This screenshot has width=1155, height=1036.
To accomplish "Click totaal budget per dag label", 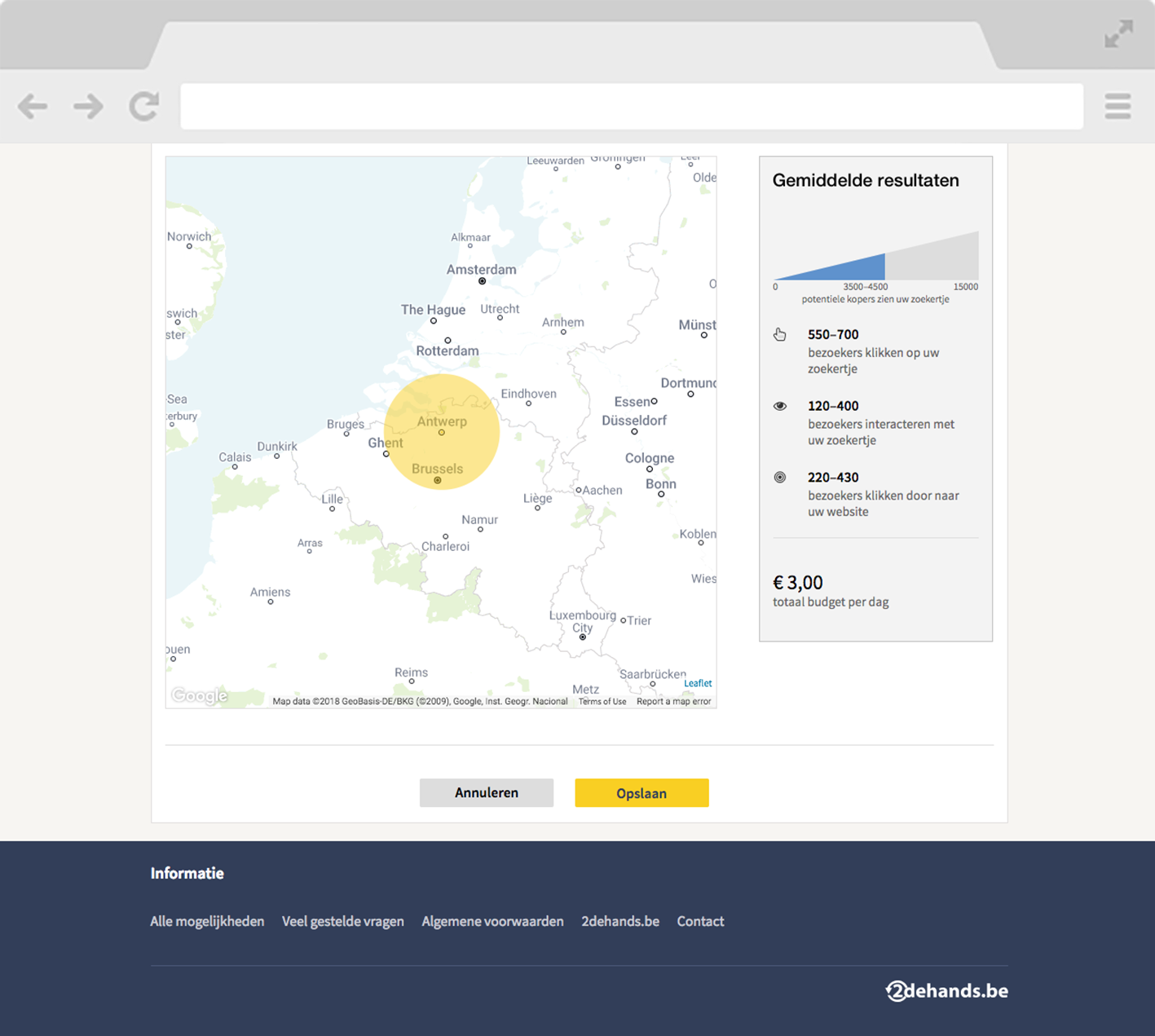I will click(x=831, y=602).
